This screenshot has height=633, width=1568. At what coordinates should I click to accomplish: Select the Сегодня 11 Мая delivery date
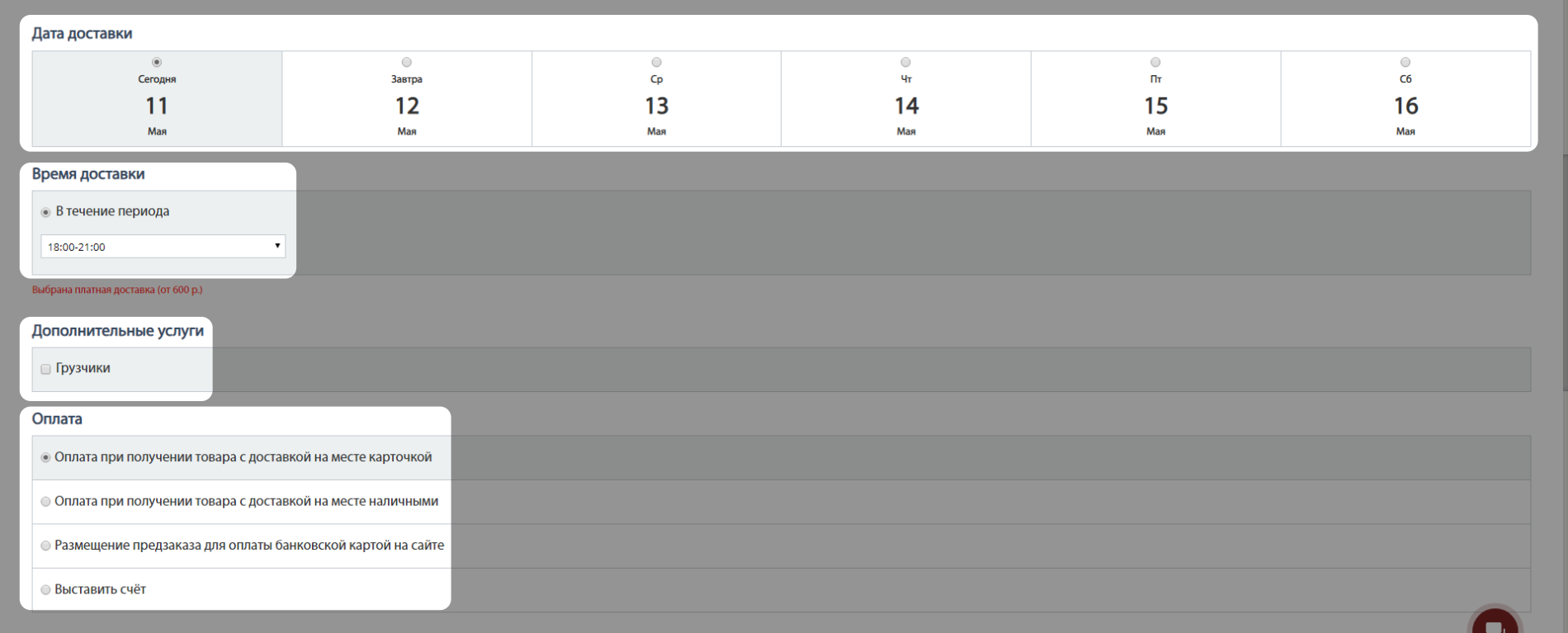(x=157, y=63)
